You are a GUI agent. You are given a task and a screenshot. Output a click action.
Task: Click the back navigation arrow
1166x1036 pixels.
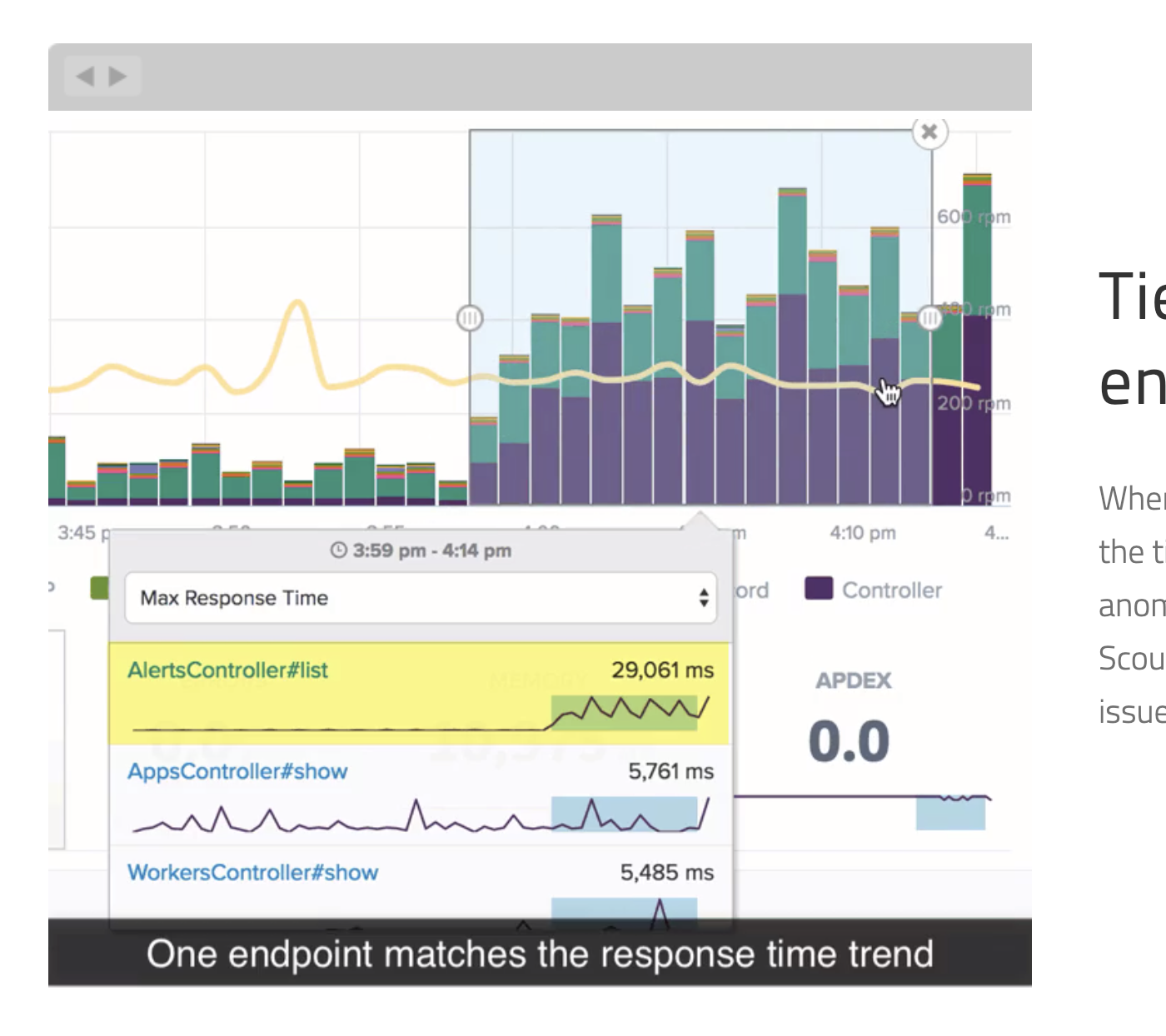point(87,75)
